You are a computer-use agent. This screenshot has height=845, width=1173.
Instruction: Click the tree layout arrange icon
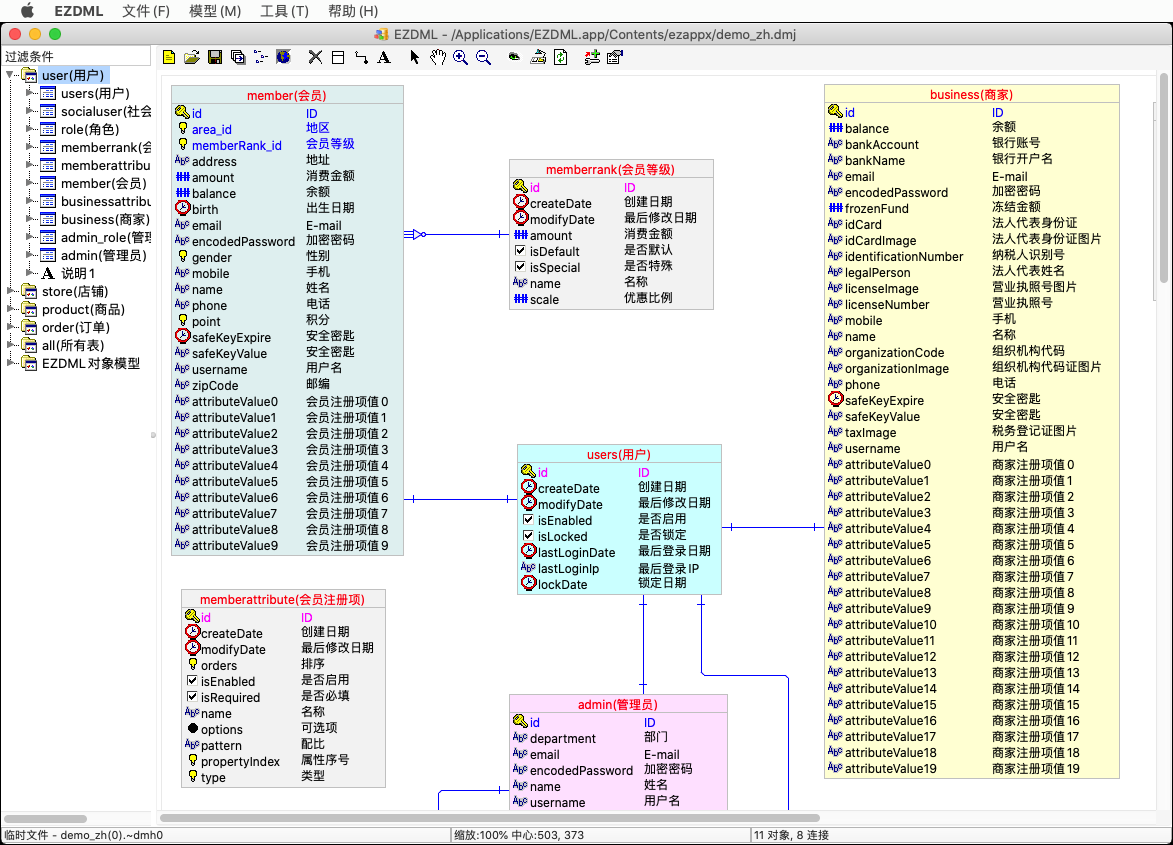[x=260, y=58]
